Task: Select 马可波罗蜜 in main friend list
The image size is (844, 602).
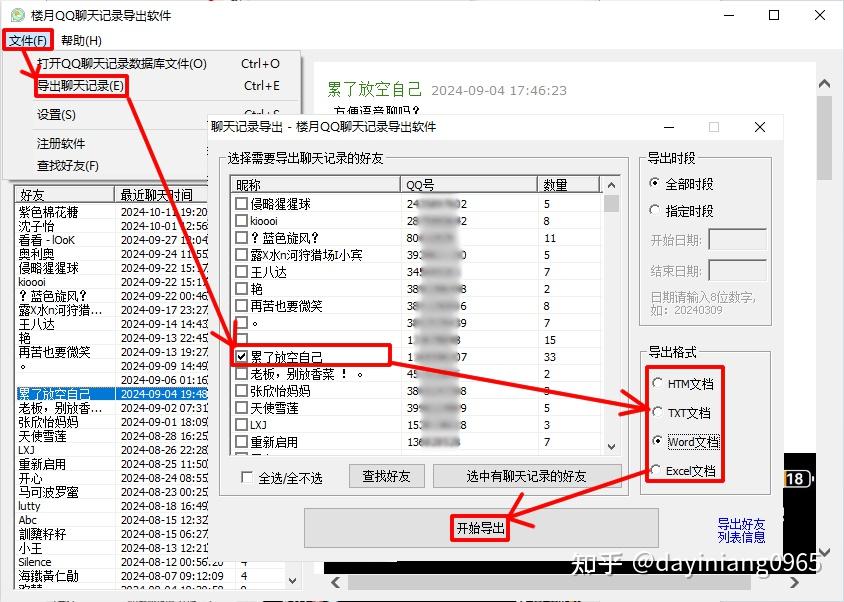Action: pyautogui.click(x=48, y=492)
